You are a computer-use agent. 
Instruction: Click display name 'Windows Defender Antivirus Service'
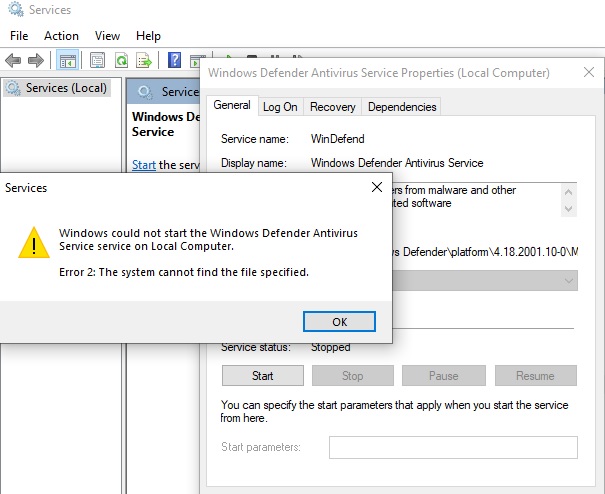[x=397, y=162]
